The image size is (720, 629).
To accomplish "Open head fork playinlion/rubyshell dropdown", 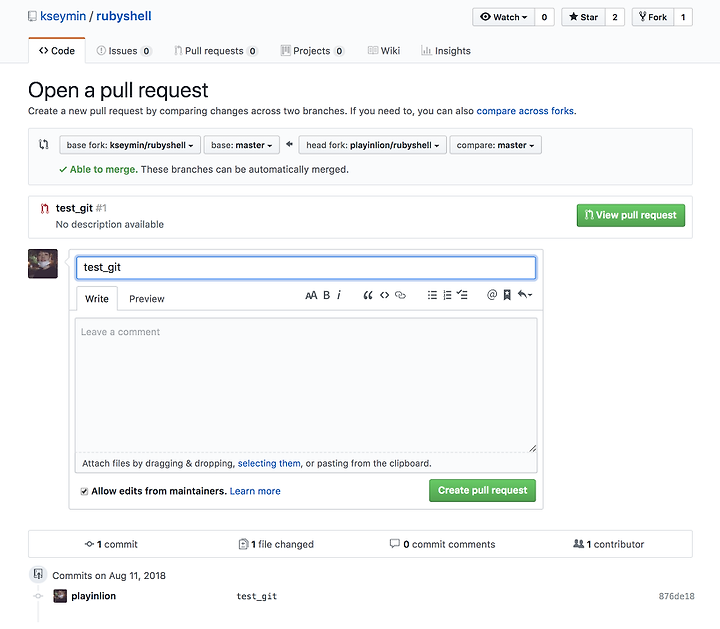I will (372, 145).
